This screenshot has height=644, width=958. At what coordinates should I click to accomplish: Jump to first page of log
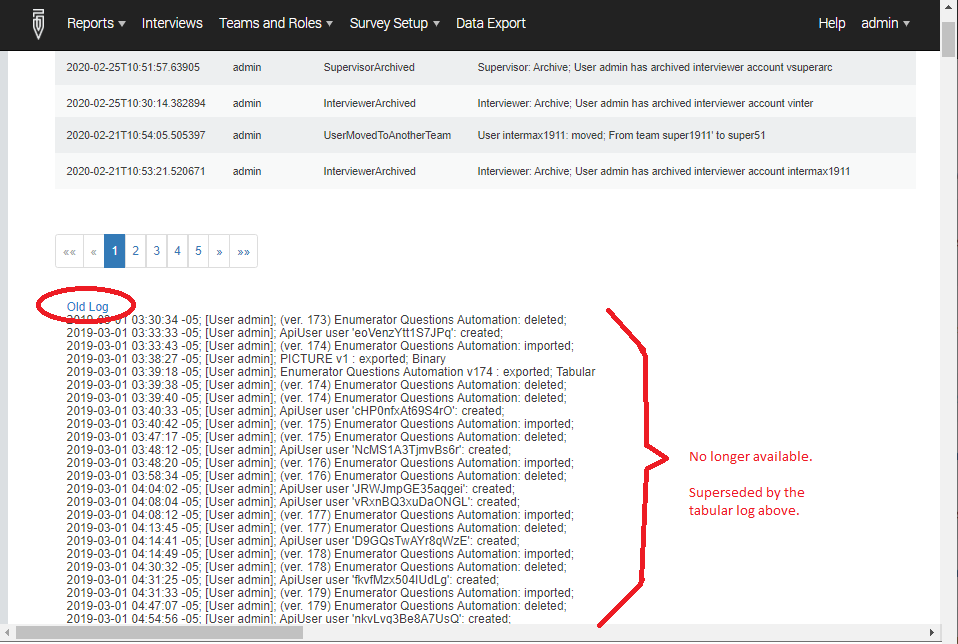point(69,252)
